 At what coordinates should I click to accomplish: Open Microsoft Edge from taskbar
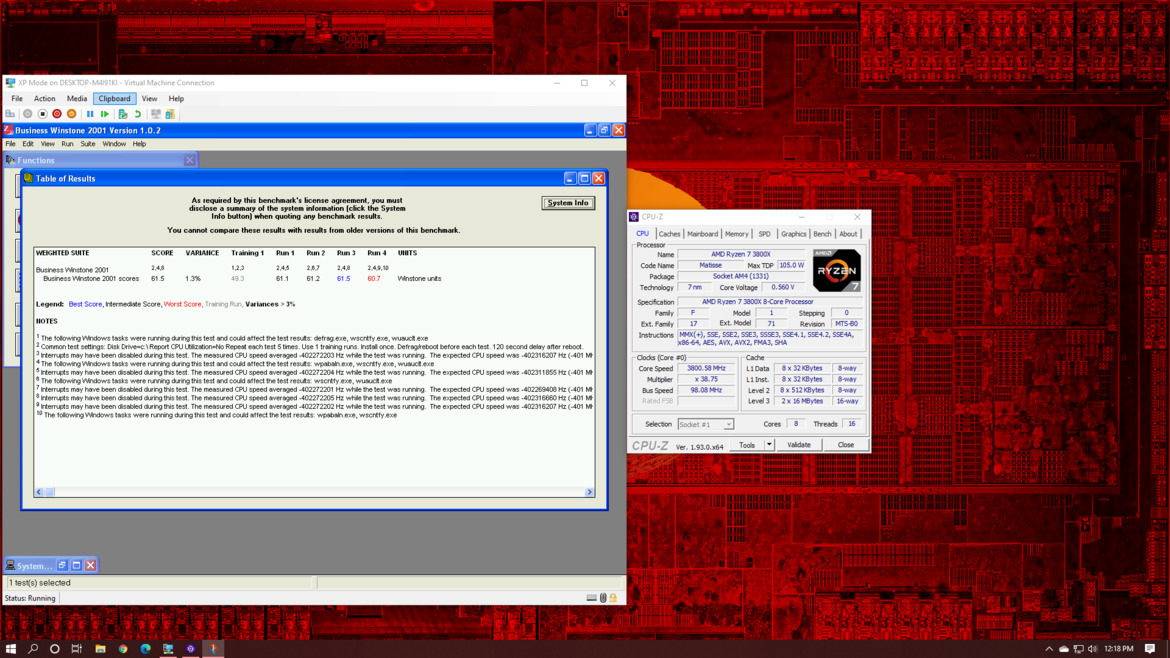[146, 648]
